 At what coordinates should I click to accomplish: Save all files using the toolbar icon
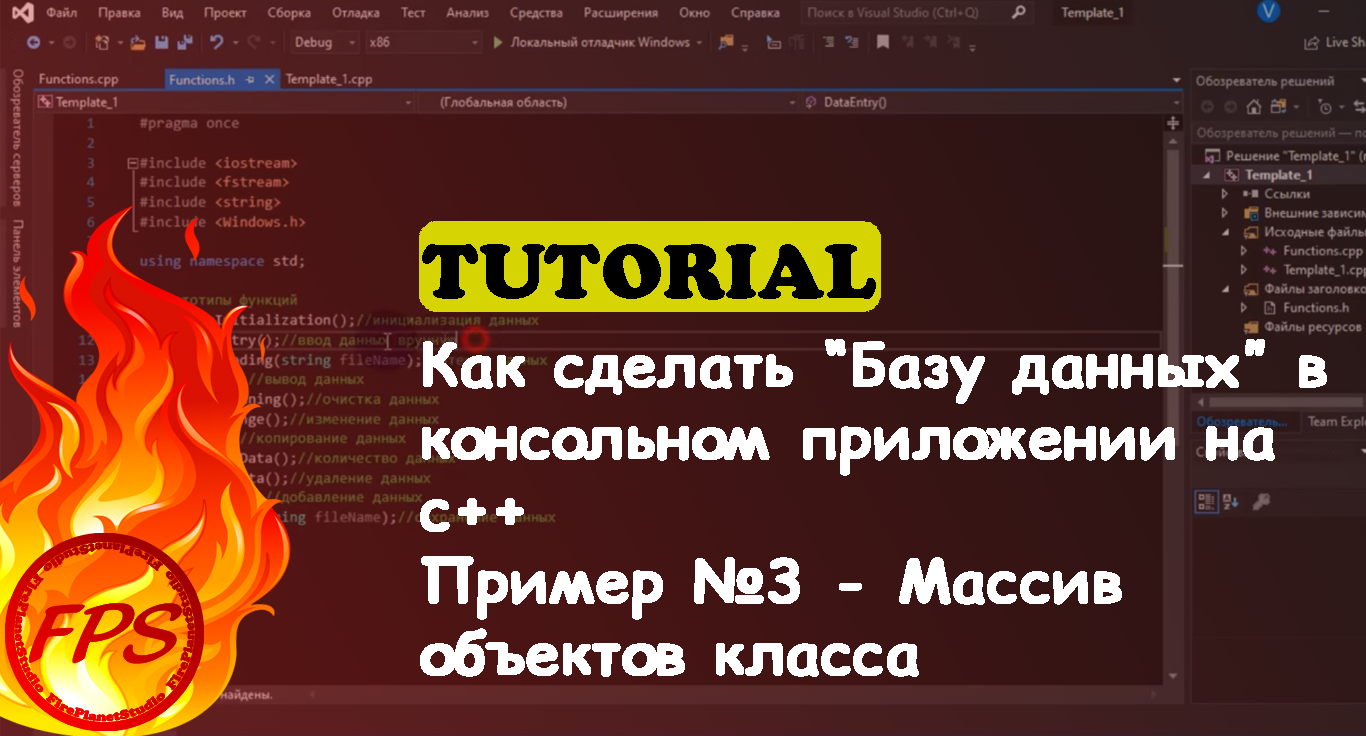click(x=183, y=43)
